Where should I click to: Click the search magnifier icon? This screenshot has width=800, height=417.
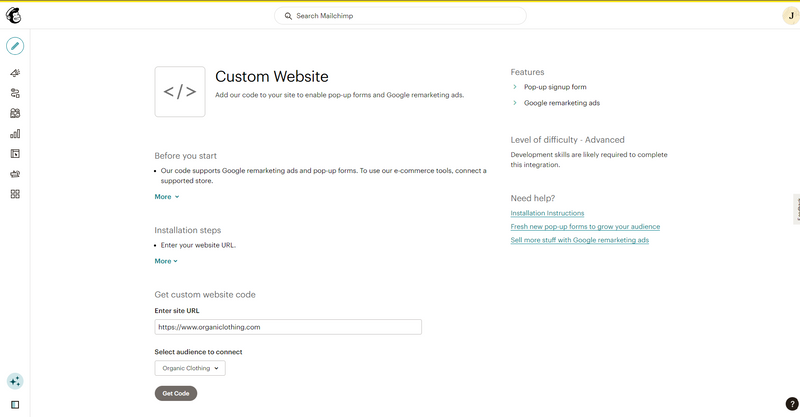tap(288, 16)
